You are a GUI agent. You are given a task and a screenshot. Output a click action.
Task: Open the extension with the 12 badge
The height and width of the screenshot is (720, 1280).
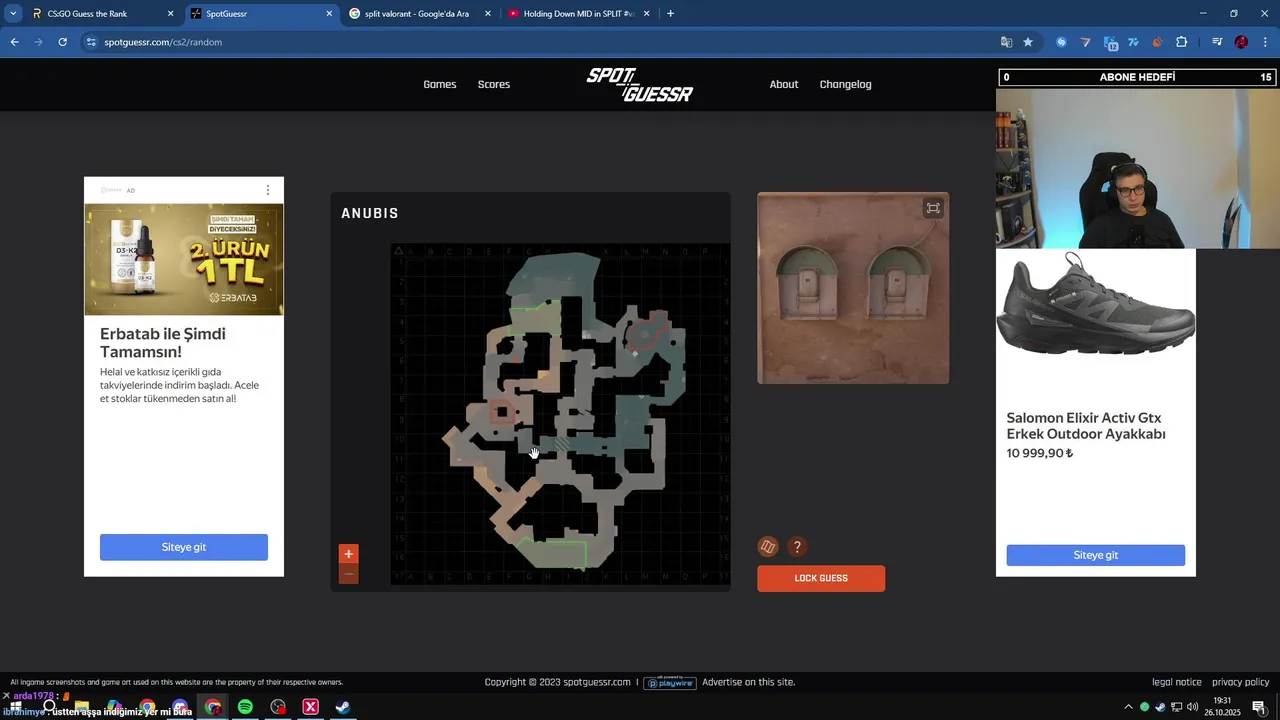pyautogui.click(x=1110, y=42)
